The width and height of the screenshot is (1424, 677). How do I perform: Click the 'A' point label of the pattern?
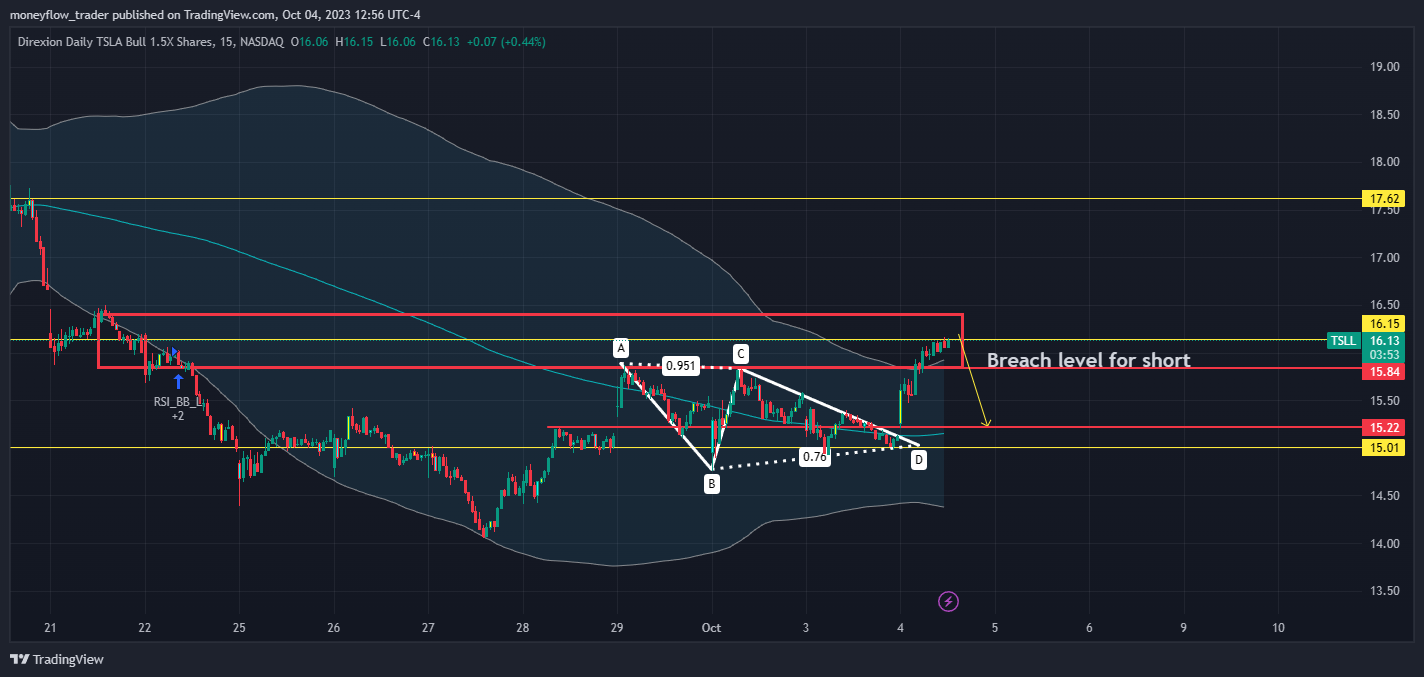(621, 348)
